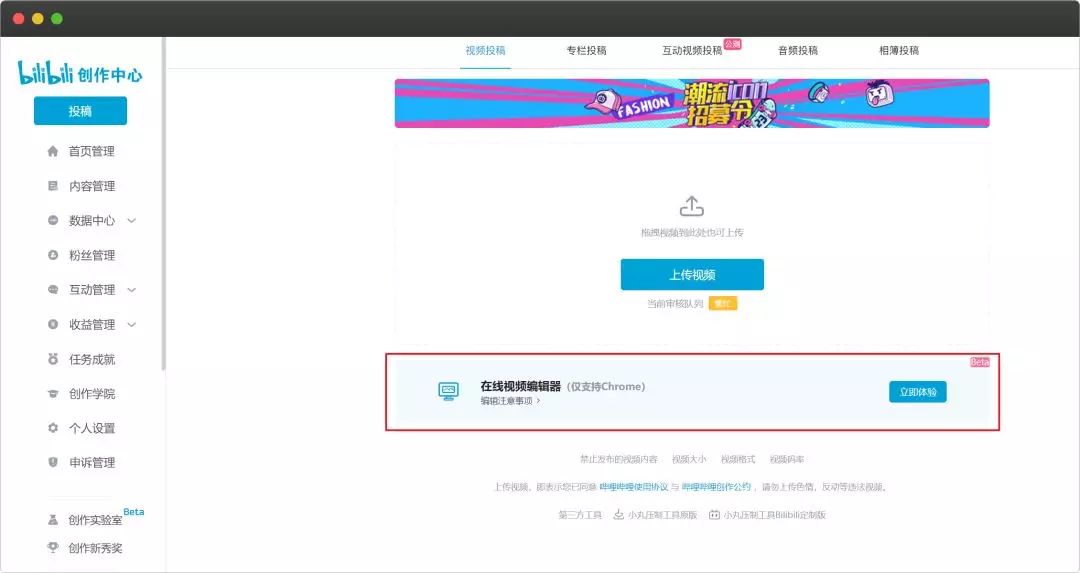1080x573 pixels.
Task: Click the upload arrow icon in drop area
Action: click(x=692, y=205)
